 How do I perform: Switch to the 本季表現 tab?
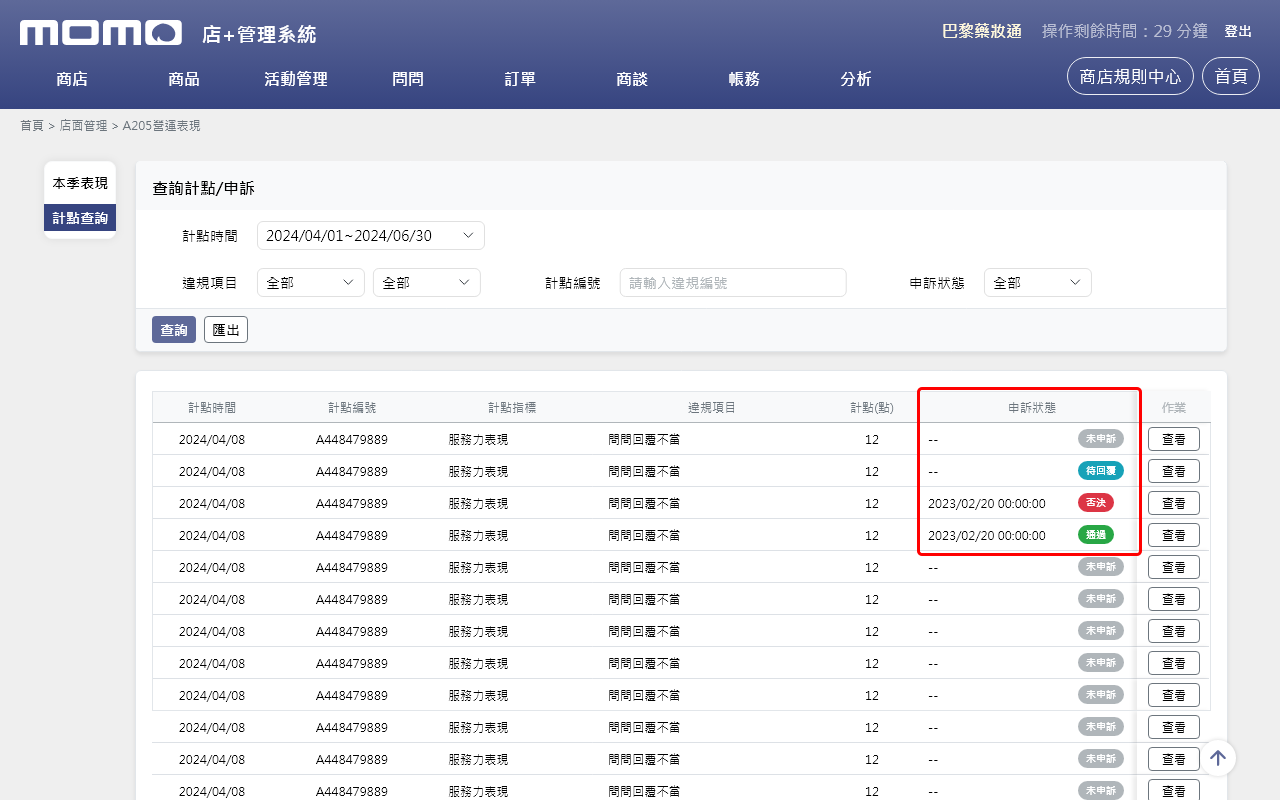[x=80, y=184]
